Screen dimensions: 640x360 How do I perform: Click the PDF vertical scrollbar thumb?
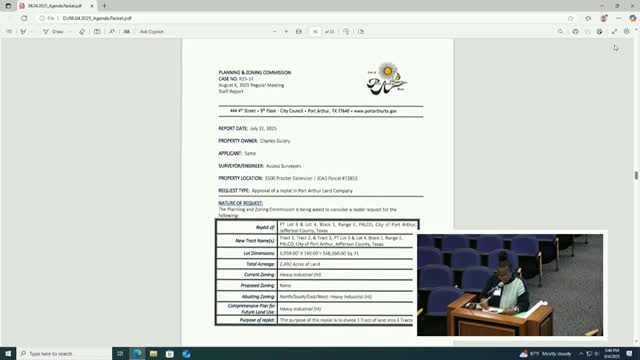pyautogui.click(x=636, y=175)
